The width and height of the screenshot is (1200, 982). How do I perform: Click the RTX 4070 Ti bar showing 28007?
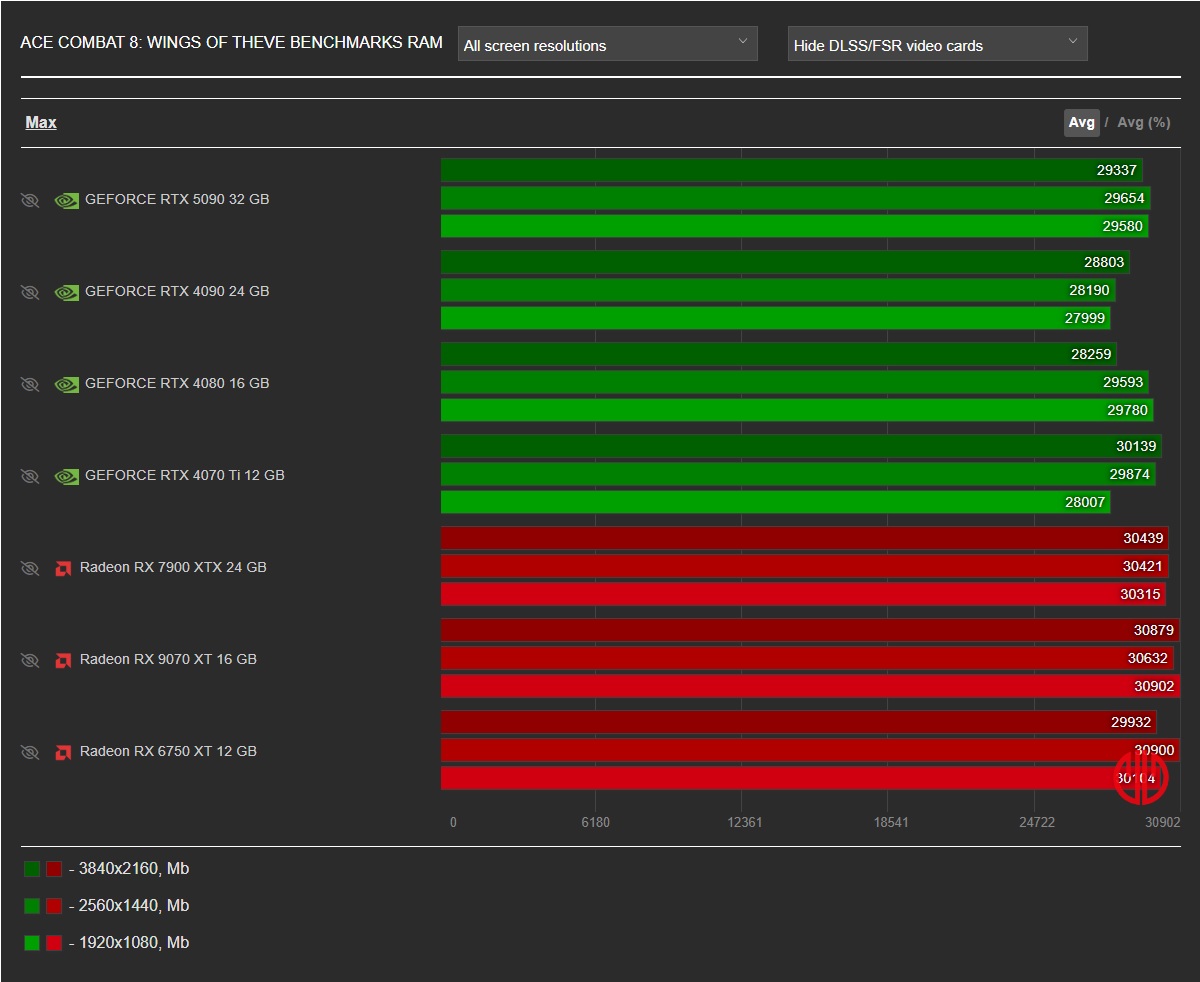[776, 502]
